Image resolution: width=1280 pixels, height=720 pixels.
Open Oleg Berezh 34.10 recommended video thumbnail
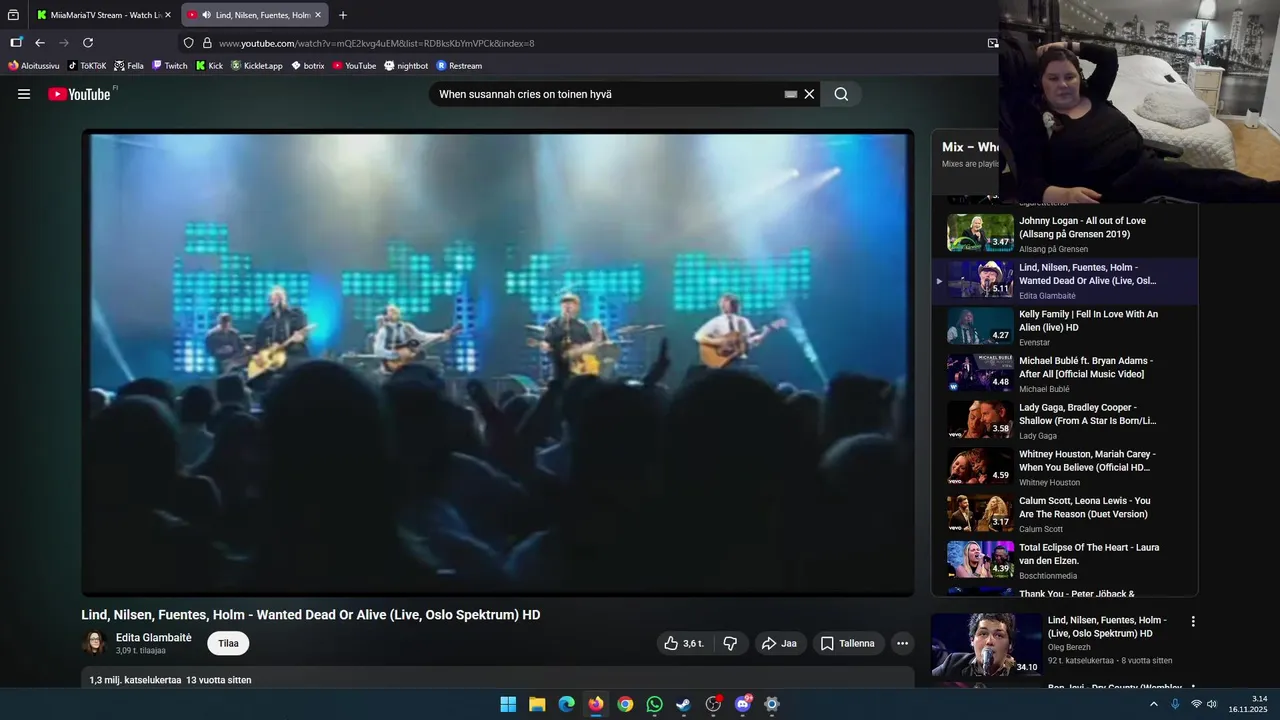986,644
